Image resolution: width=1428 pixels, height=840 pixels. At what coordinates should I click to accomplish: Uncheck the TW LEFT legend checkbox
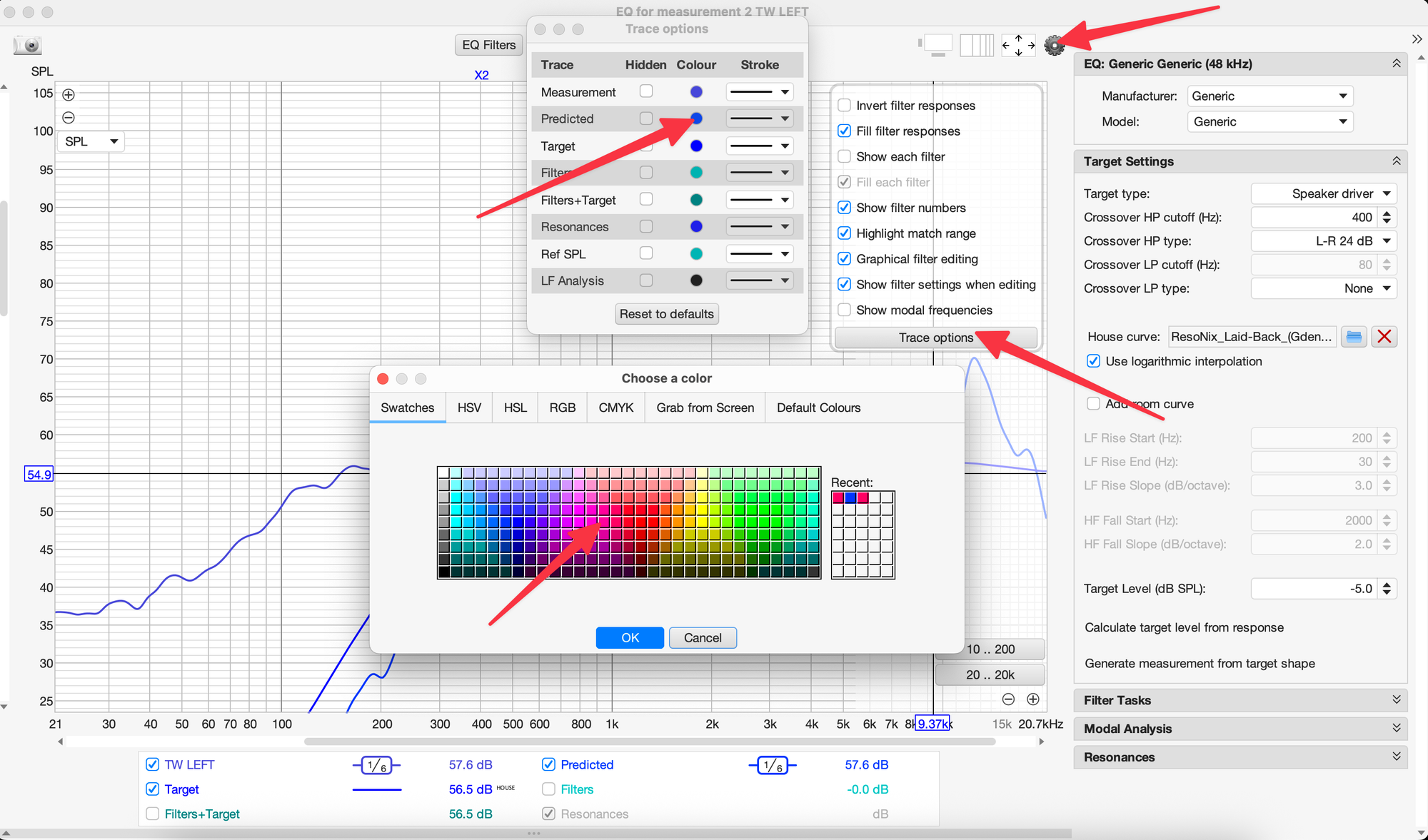152,764
